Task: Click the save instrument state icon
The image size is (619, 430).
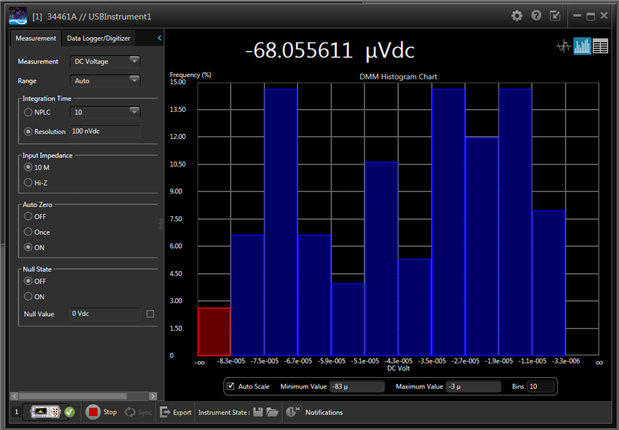Action: [x=258, y=412]
